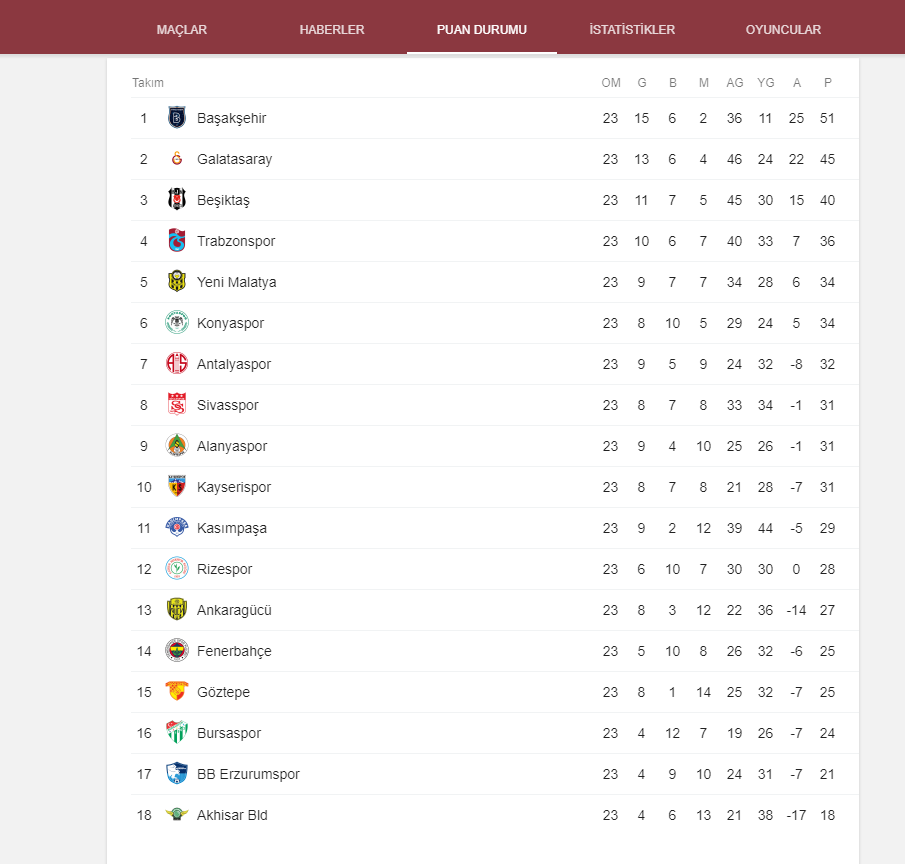Screen dimensions: 905x864
Task: Select the PUAN DURUMU tab
Action: click(x=482, y=29)
